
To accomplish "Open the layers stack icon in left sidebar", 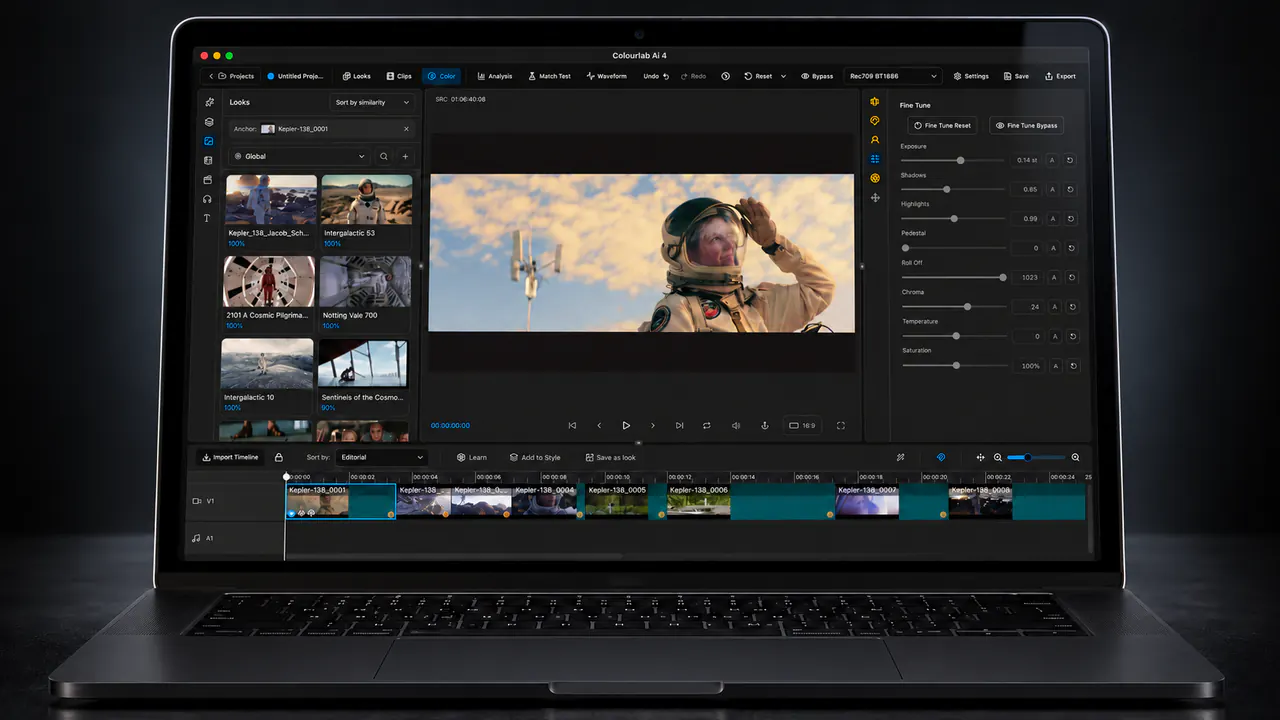I will pyautogui.click(x=209, y=122).
